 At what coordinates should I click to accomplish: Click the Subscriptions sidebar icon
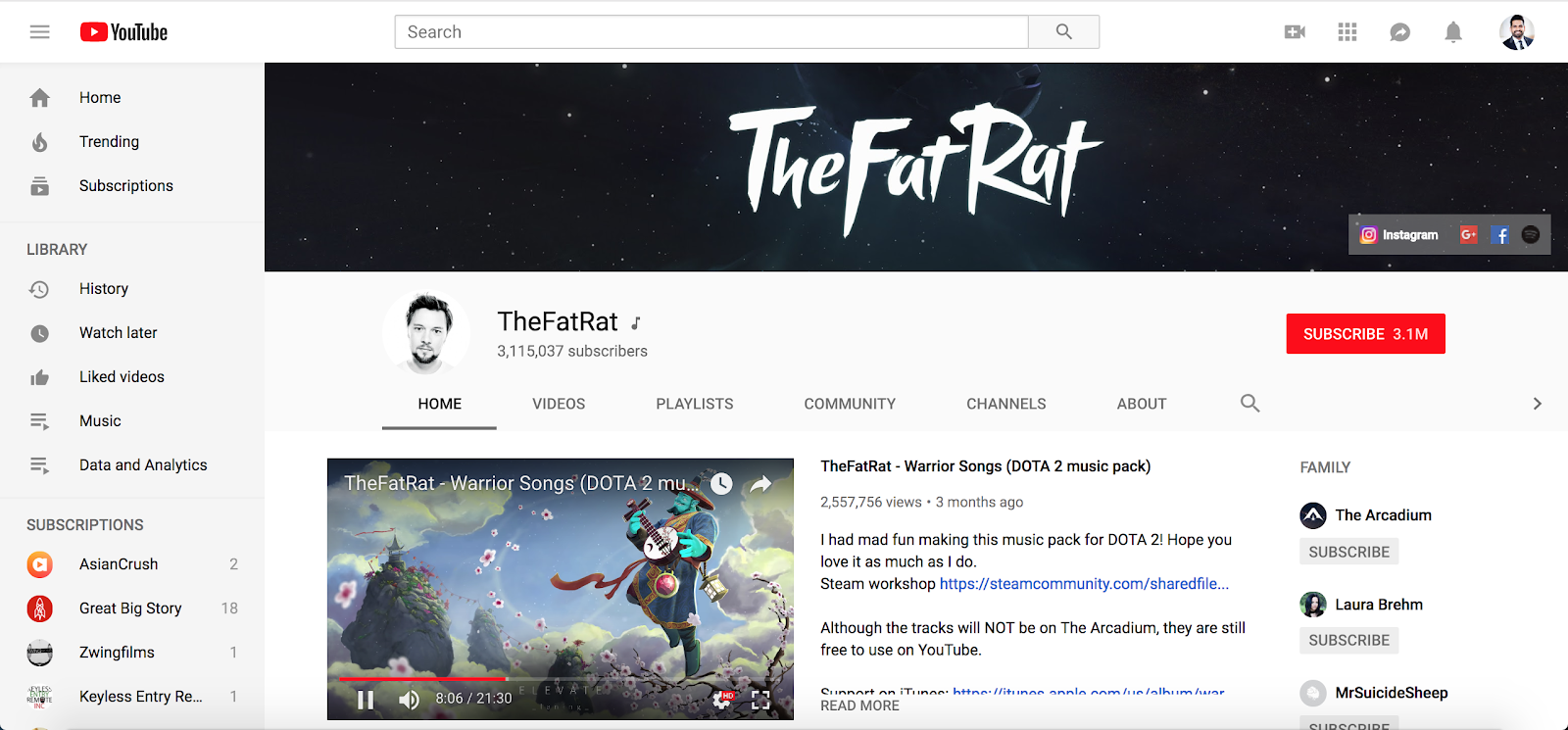[39, 186]
